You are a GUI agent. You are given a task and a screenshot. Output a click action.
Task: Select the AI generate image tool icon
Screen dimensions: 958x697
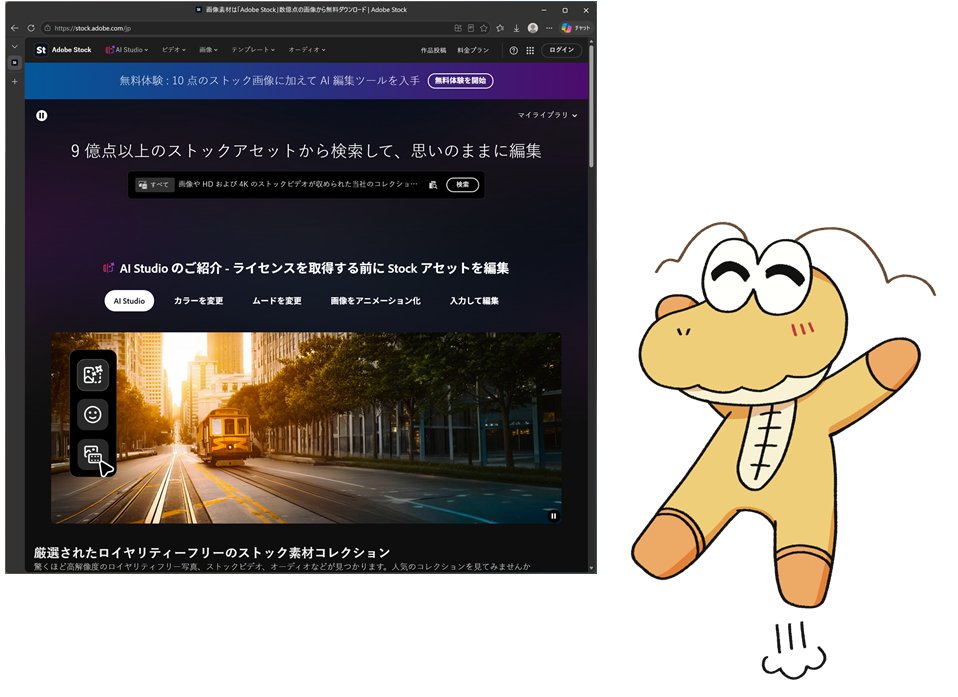pyautogui.click(x=93, y=374)
